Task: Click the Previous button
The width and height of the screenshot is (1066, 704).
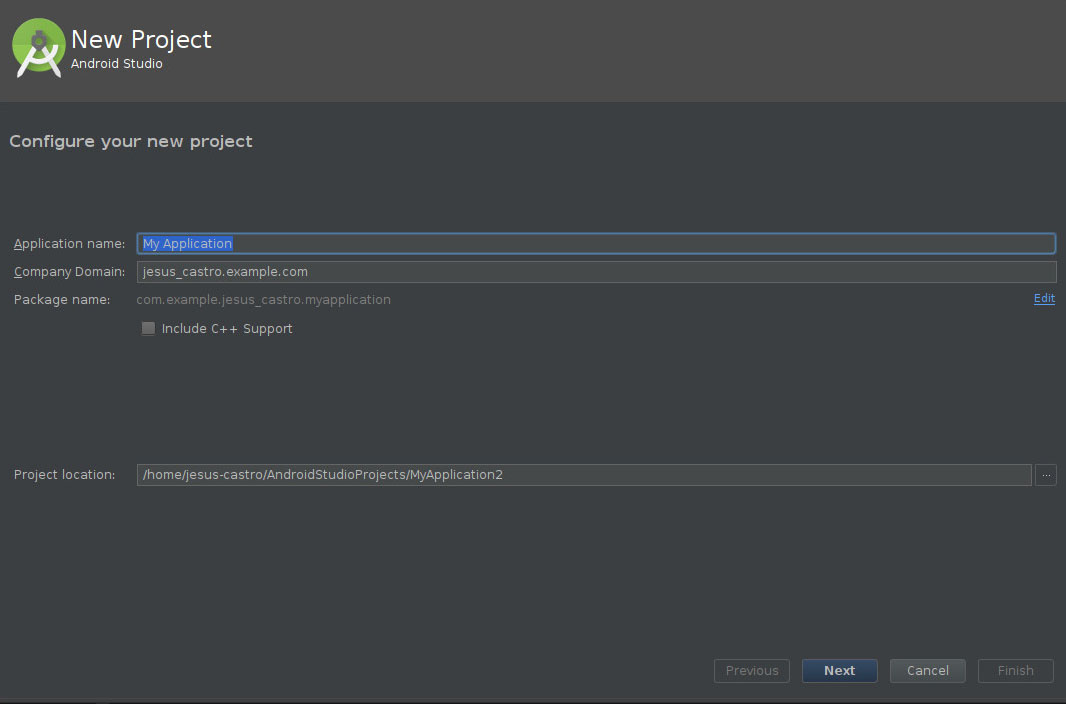Action: coord(752,671)
